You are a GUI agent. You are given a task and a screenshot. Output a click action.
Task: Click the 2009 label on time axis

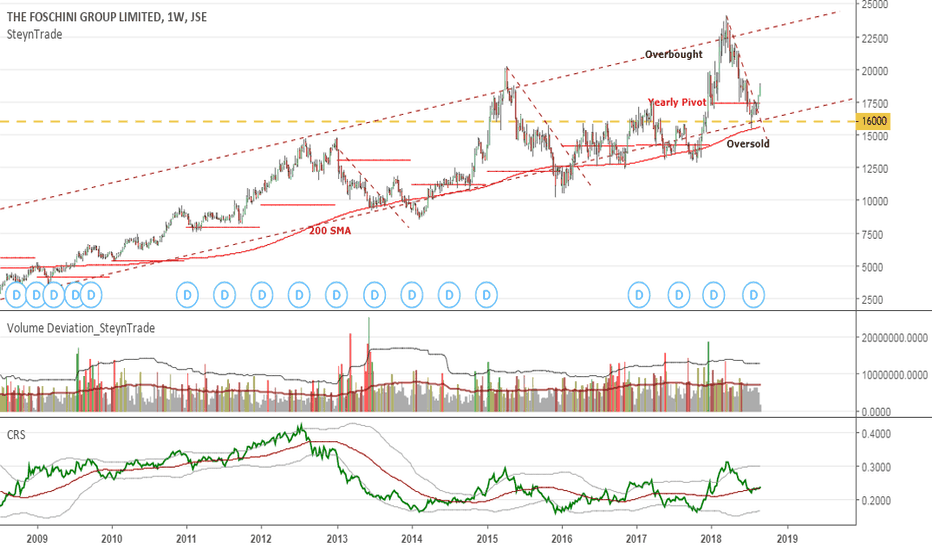point(37,539)
